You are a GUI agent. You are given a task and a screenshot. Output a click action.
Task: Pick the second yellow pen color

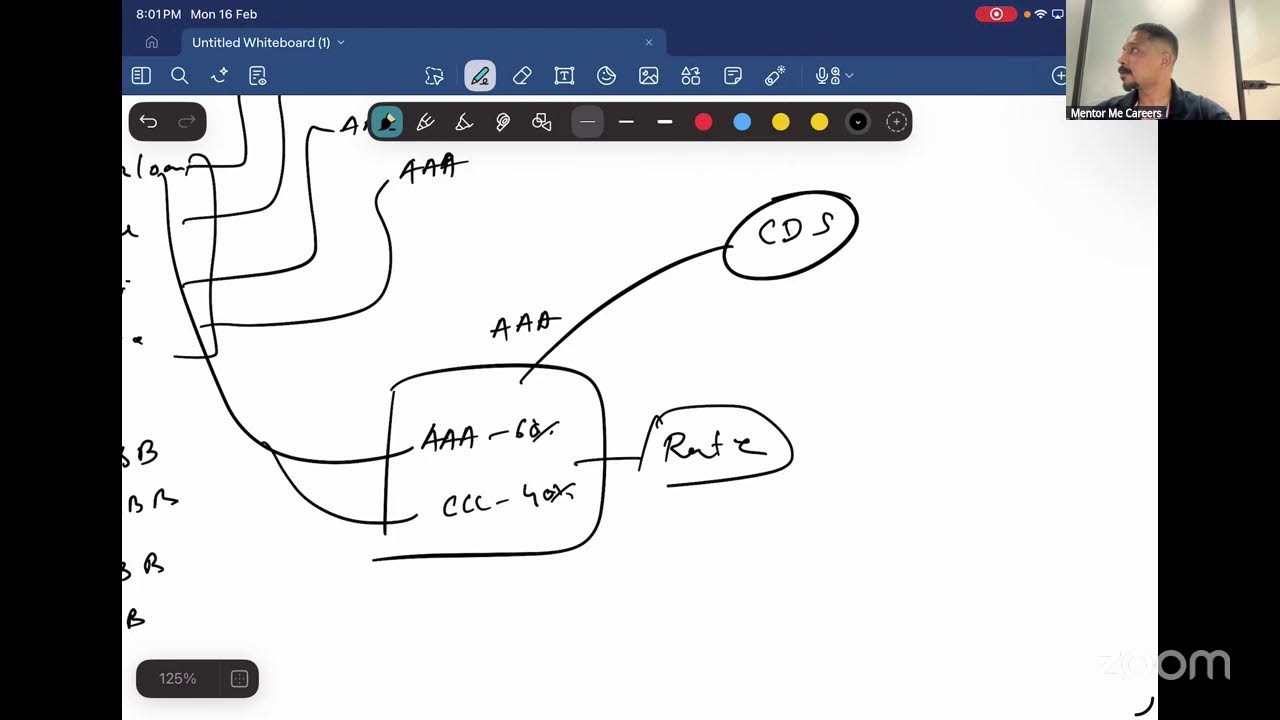pos(819,122)
